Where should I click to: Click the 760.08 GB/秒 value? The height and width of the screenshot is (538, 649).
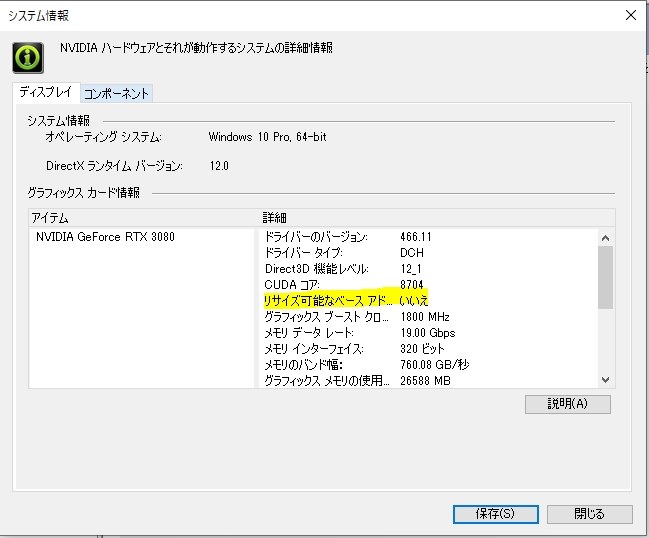tap(435, 365)
